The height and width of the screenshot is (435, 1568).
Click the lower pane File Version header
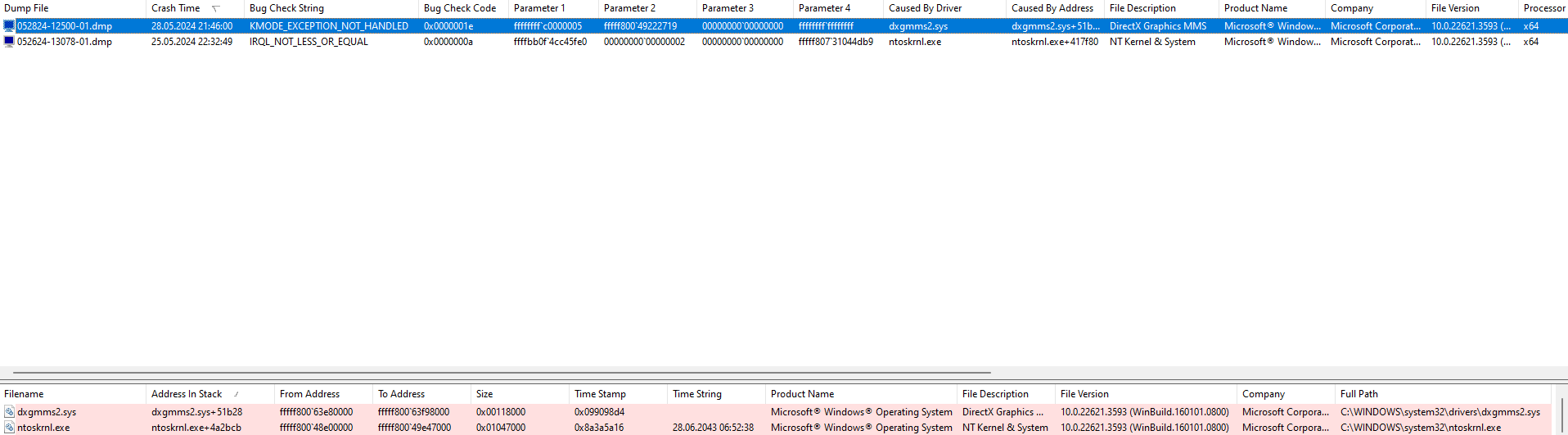(x=1147, y=394)
